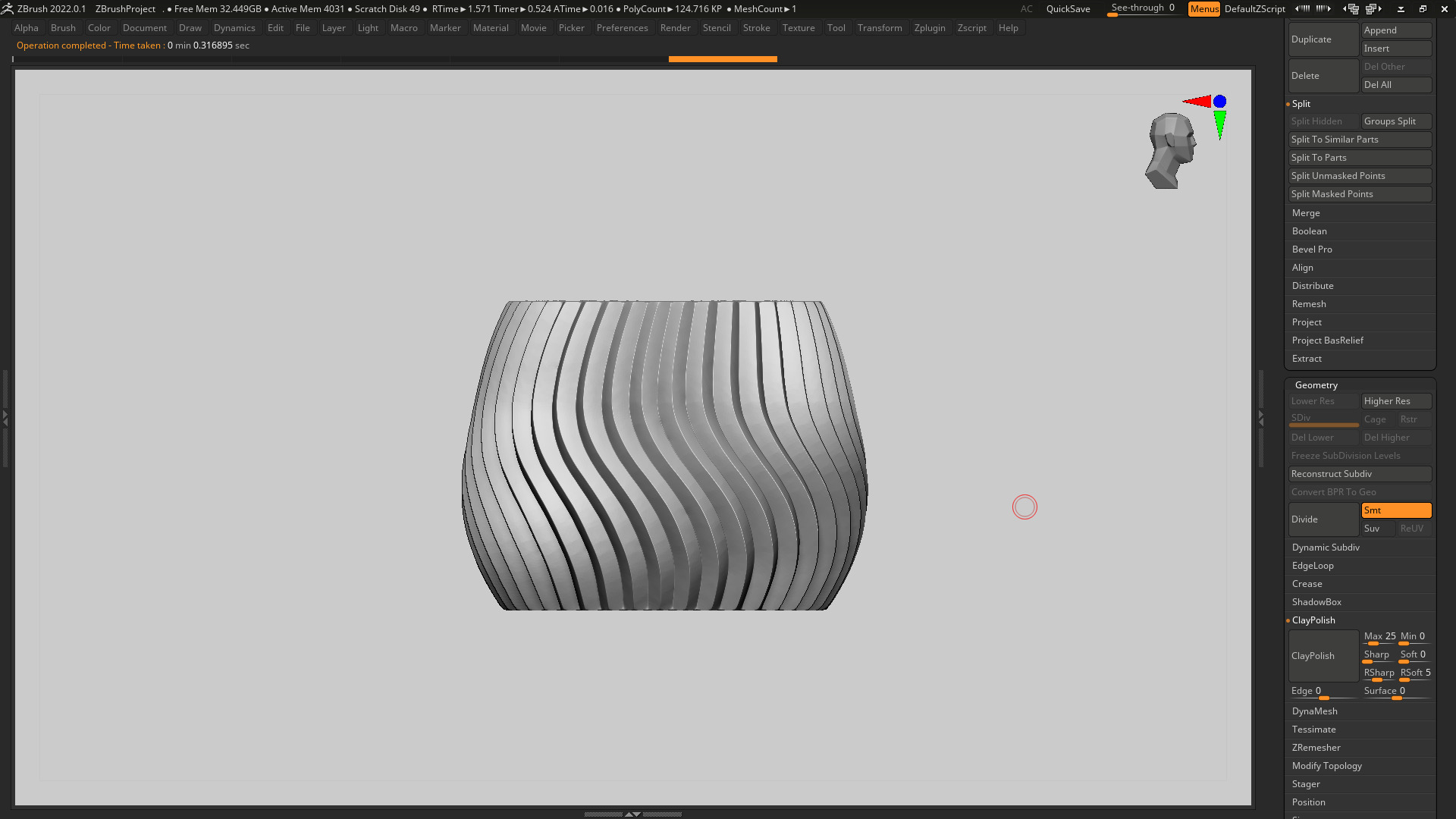Load previous UI layout icon

1351,9
